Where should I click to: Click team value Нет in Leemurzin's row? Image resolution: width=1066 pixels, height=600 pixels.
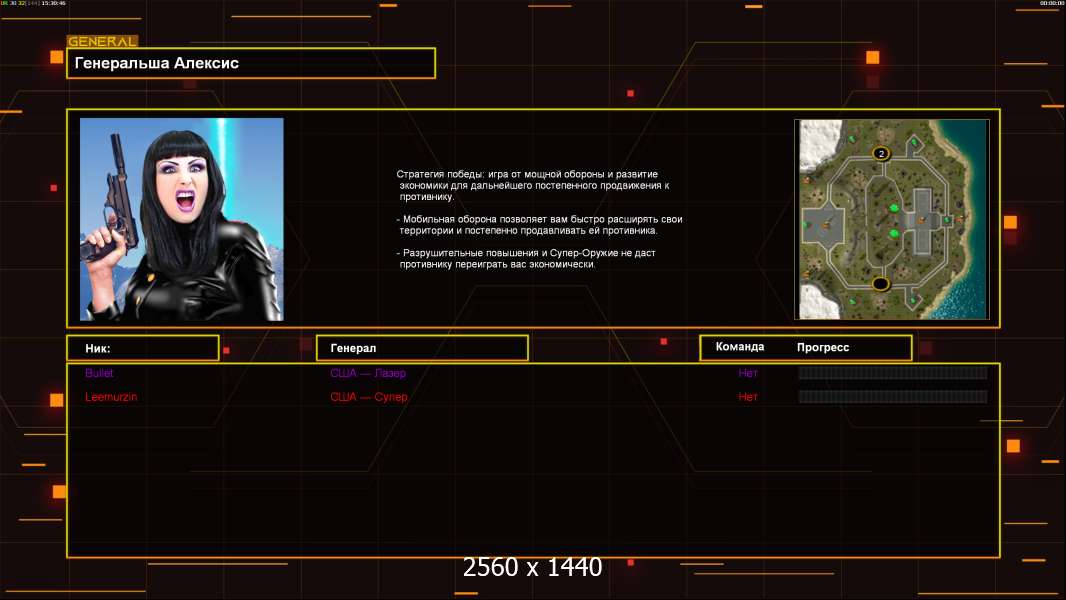point(748,397)
